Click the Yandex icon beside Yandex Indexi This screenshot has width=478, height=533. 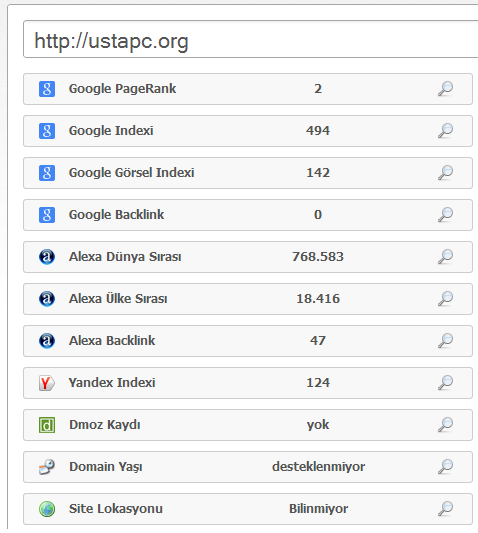click(47, 383)
